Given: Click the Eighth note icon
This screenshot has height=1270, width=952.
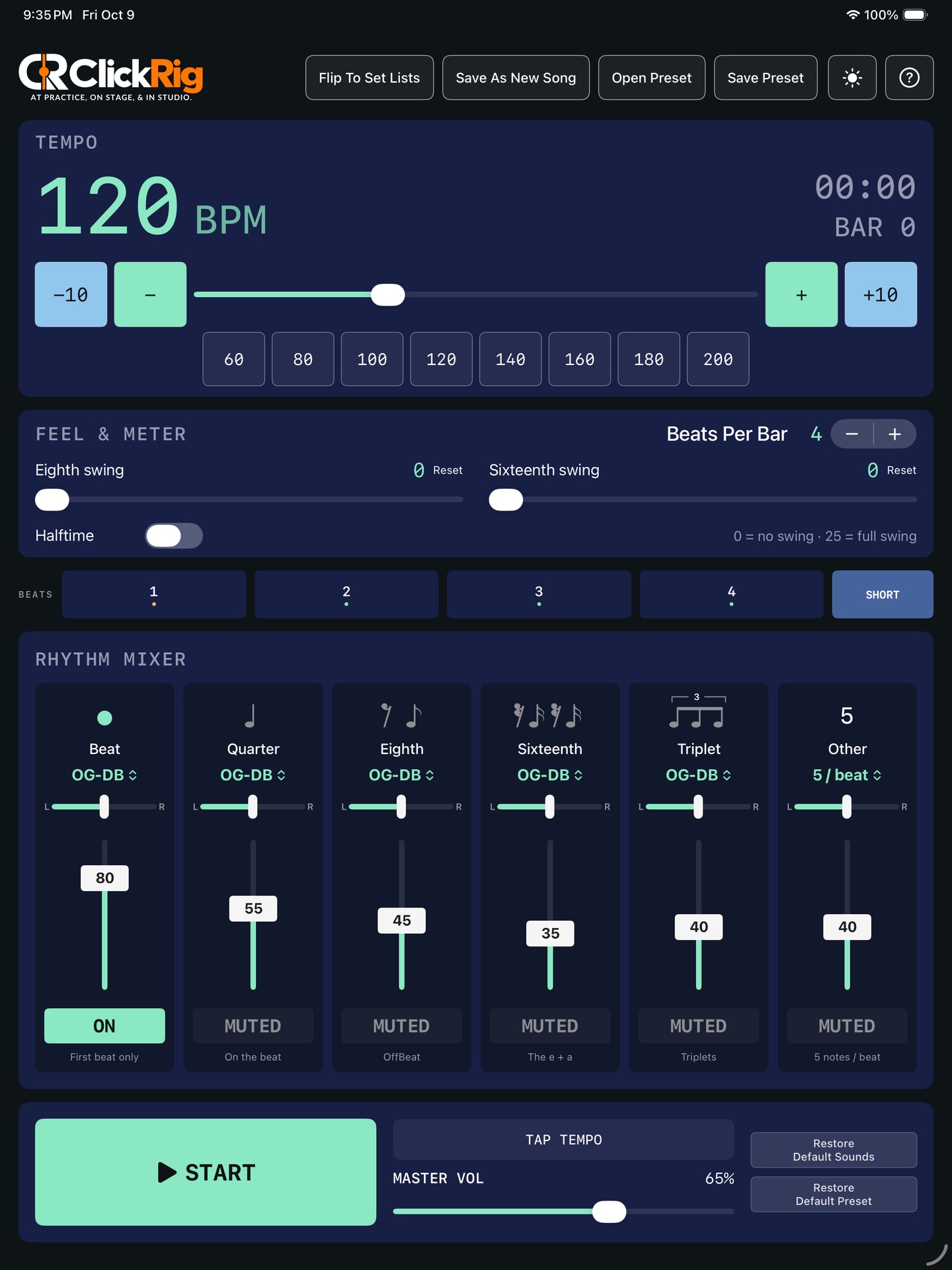Looking at the screenshot, I should [401, 716].
